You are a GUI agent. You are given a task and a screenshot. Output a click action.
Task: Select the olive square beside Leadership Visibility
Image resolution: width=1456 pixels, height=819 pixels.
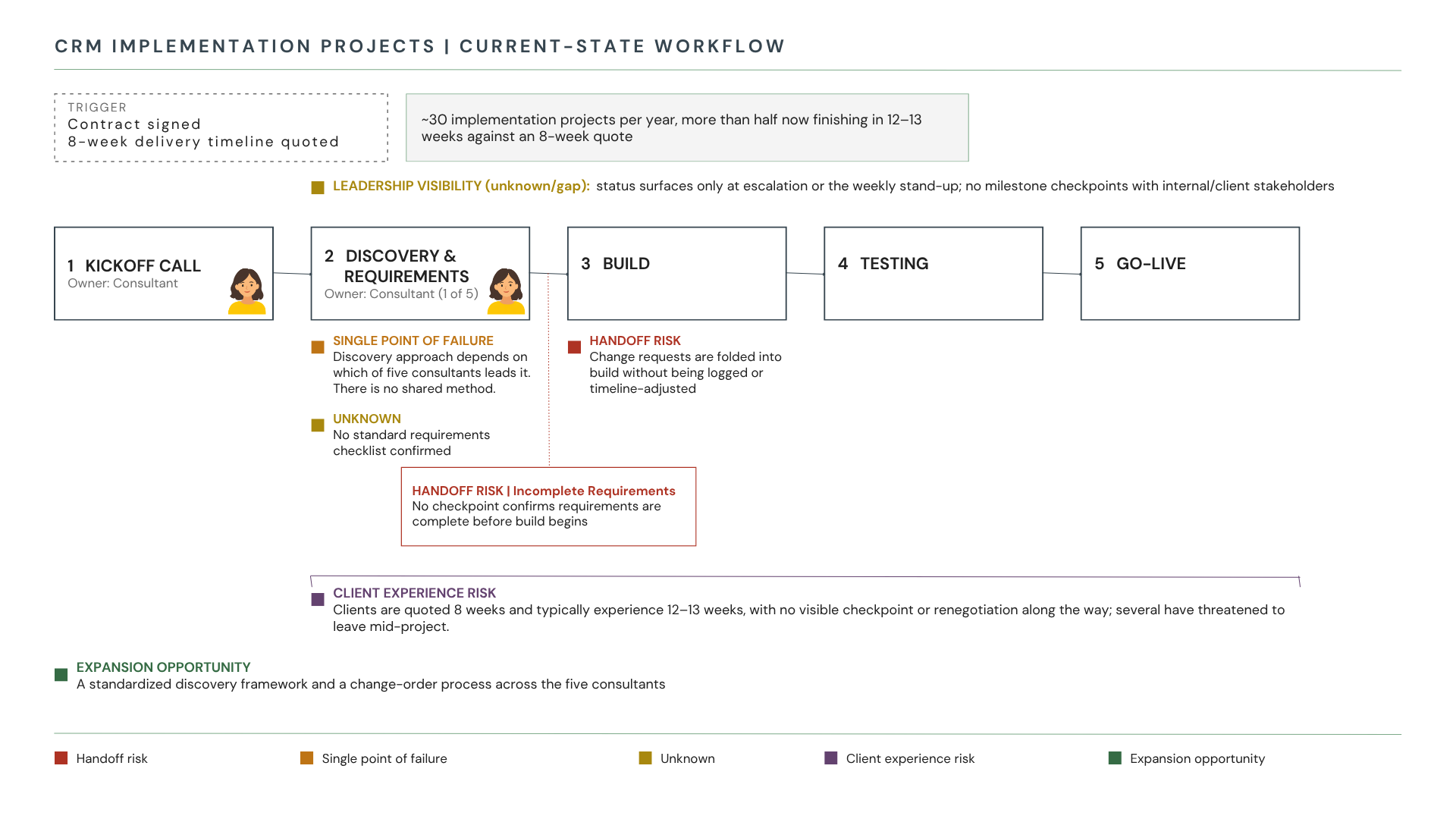coord(318,187)
